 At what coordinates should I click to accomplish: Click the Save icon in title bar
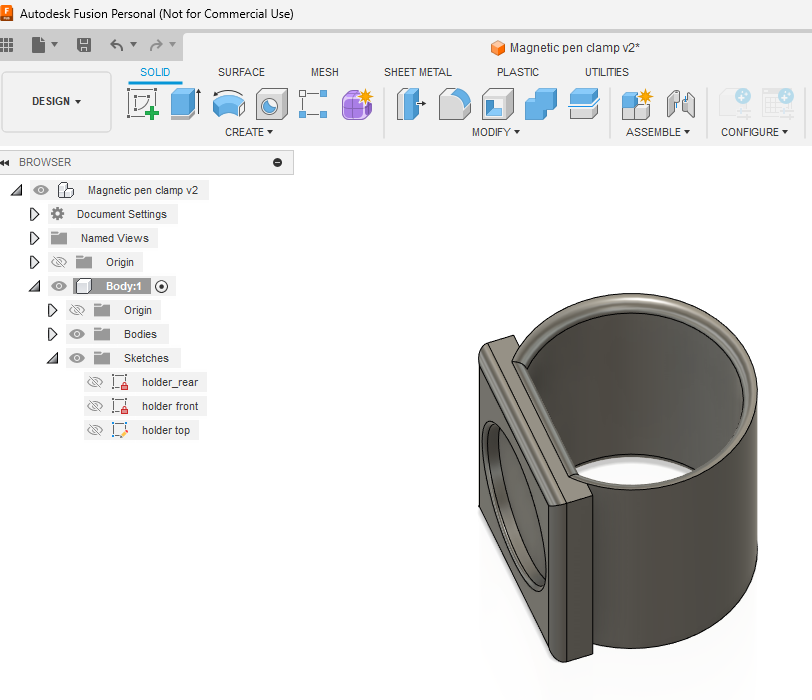pyautogui.click(x=84, y=45)
